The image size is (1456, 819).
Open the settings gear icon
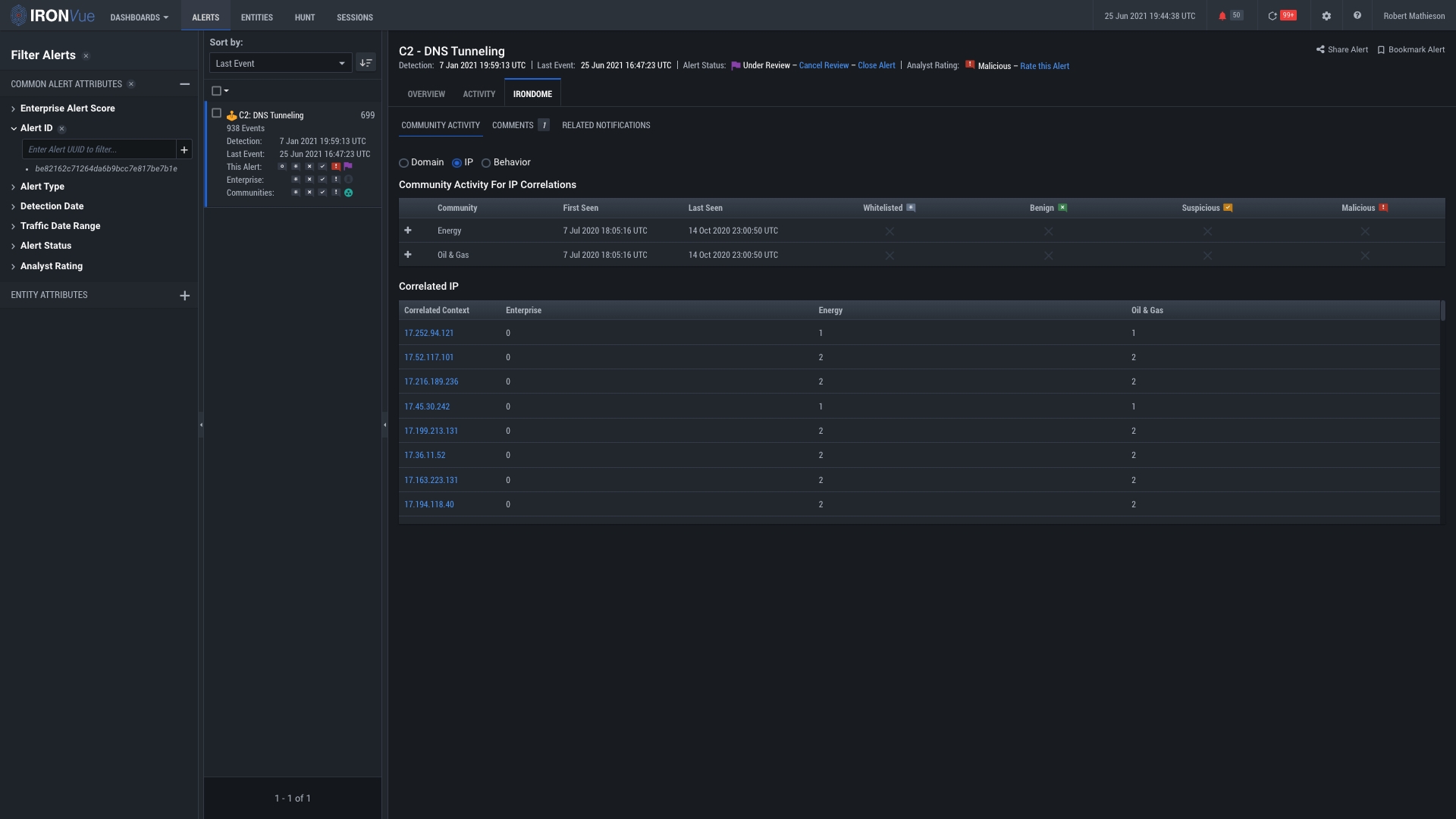1326,16
